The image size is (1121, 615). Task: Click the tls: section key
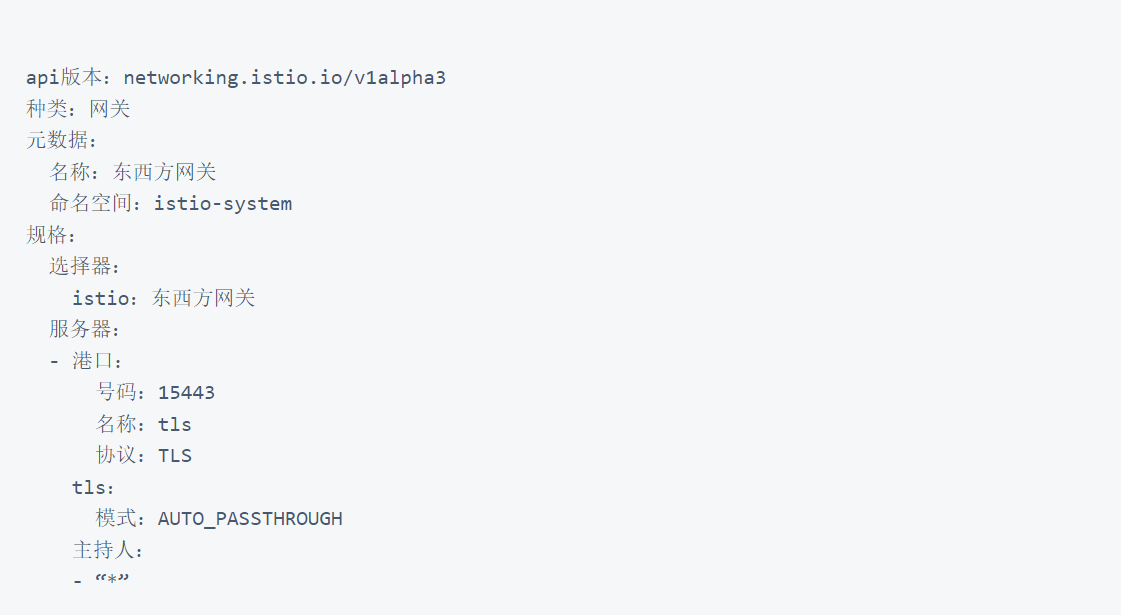click(92, 487)
